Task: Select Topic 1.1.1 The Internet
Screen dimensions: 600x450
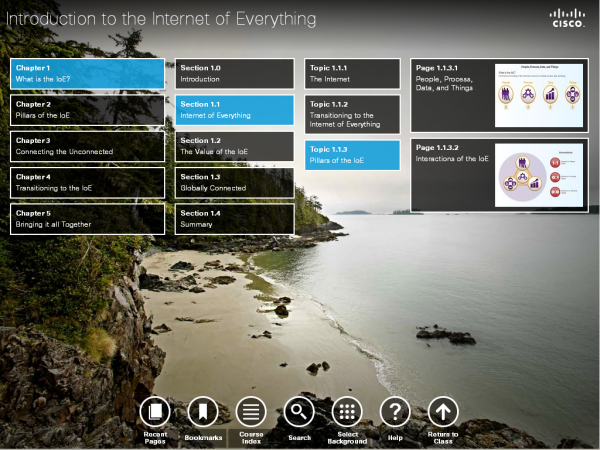Action: (352, 73)
